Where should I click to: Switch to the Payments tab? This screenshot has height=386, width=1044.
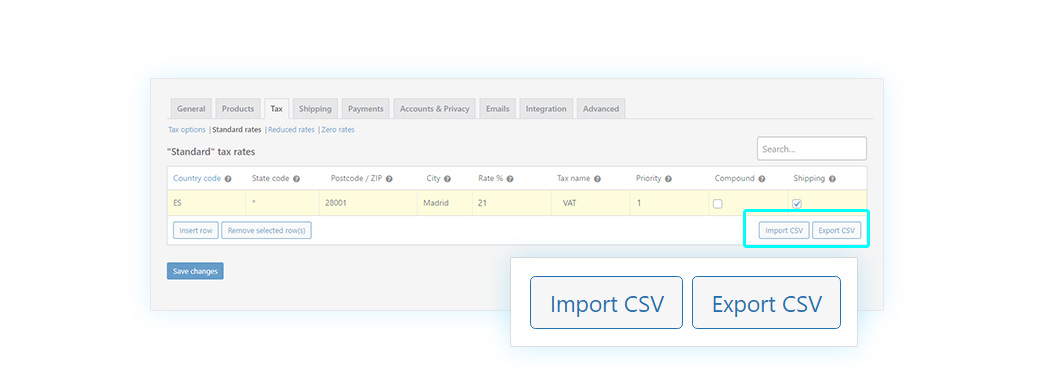pyautogui.click(x=366, y=108)
